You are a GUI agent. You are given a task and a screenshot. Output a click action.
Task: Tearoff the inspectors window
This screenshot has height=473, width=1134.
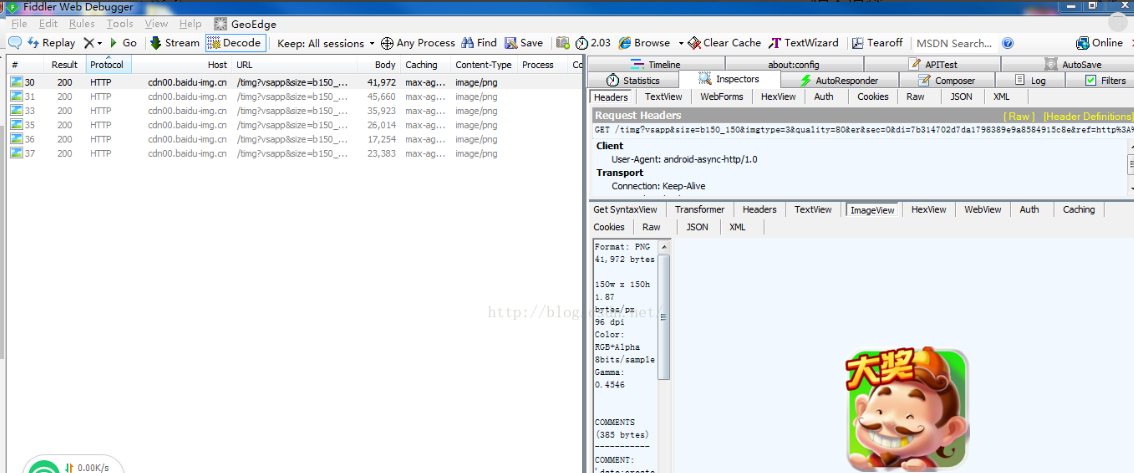[877, 43]
